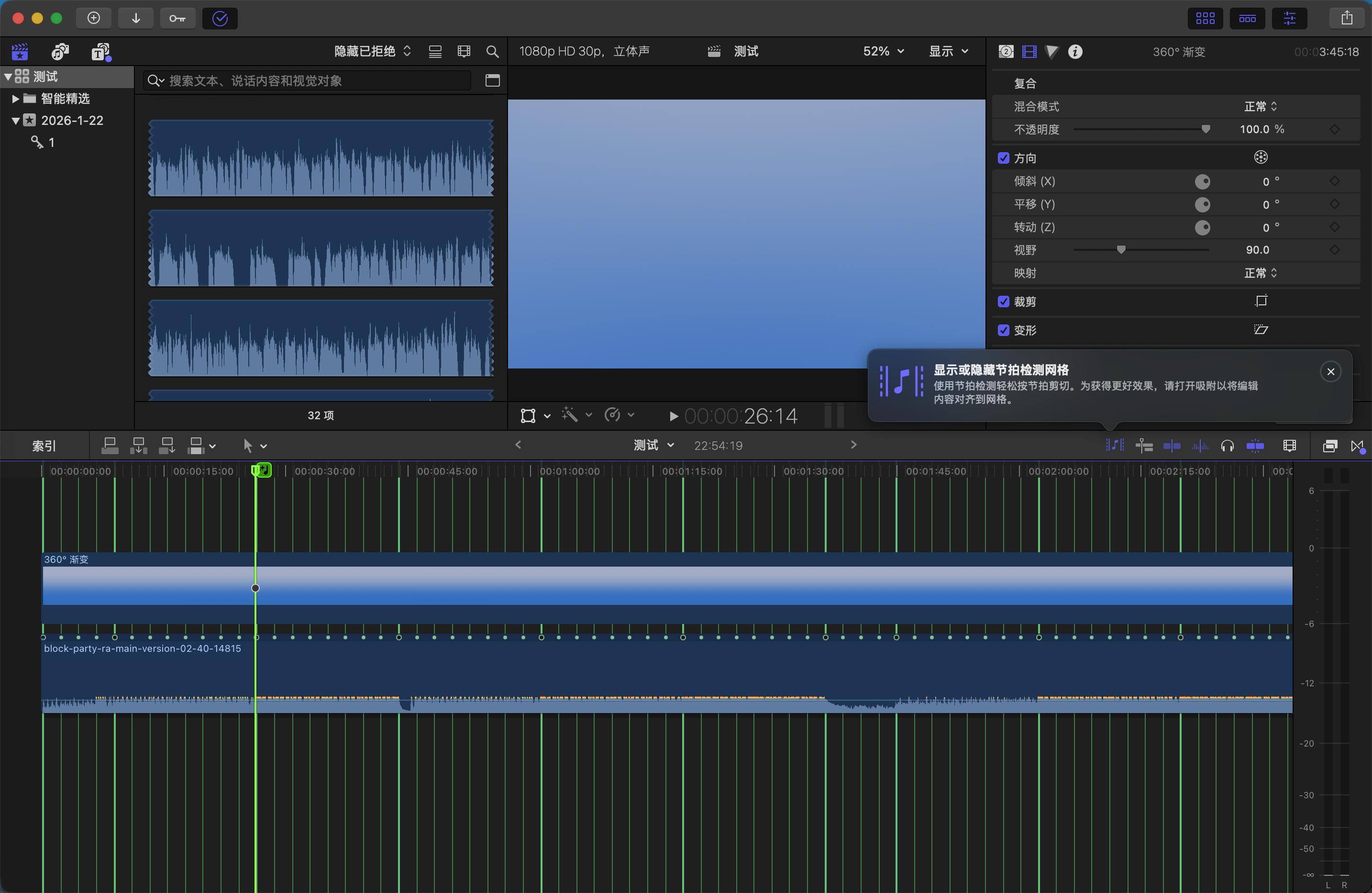Open the 52% zoom dropdown

coord(883,51)
